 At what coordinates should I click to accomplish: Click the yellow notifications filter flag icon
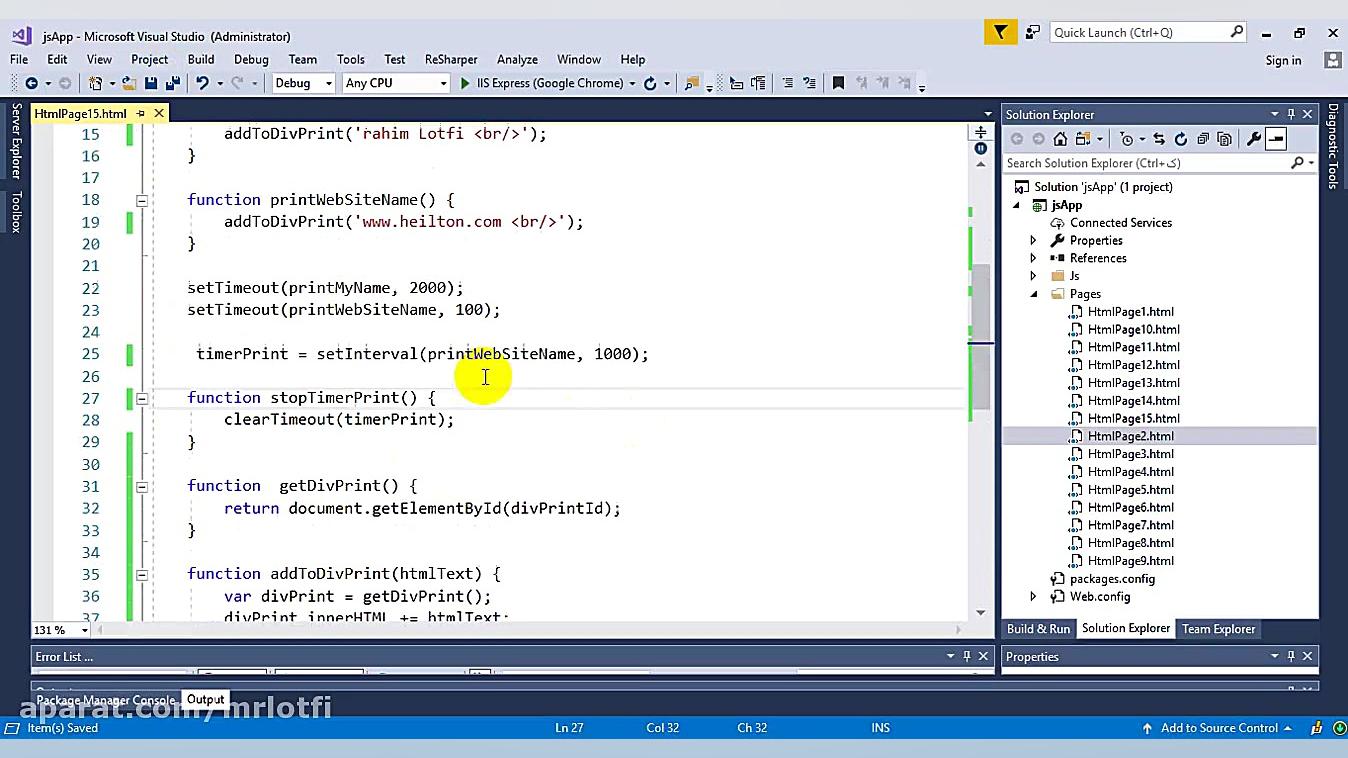[1000, 33]
